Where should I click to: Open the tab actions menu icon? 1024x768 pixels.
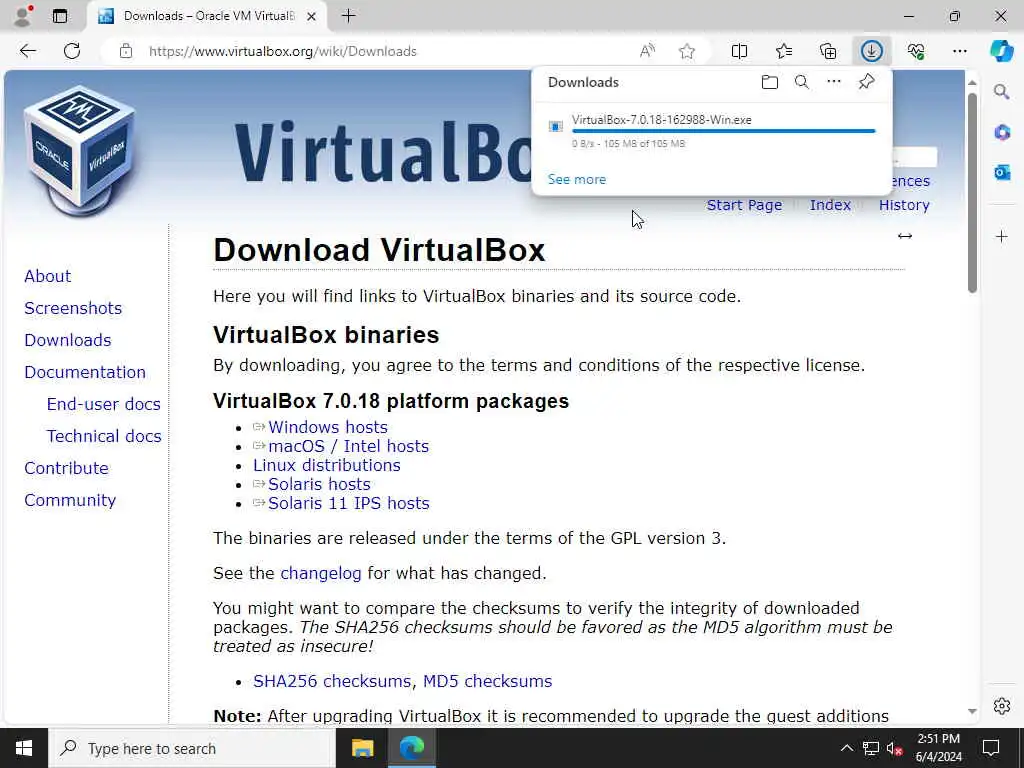coord(60,16)
